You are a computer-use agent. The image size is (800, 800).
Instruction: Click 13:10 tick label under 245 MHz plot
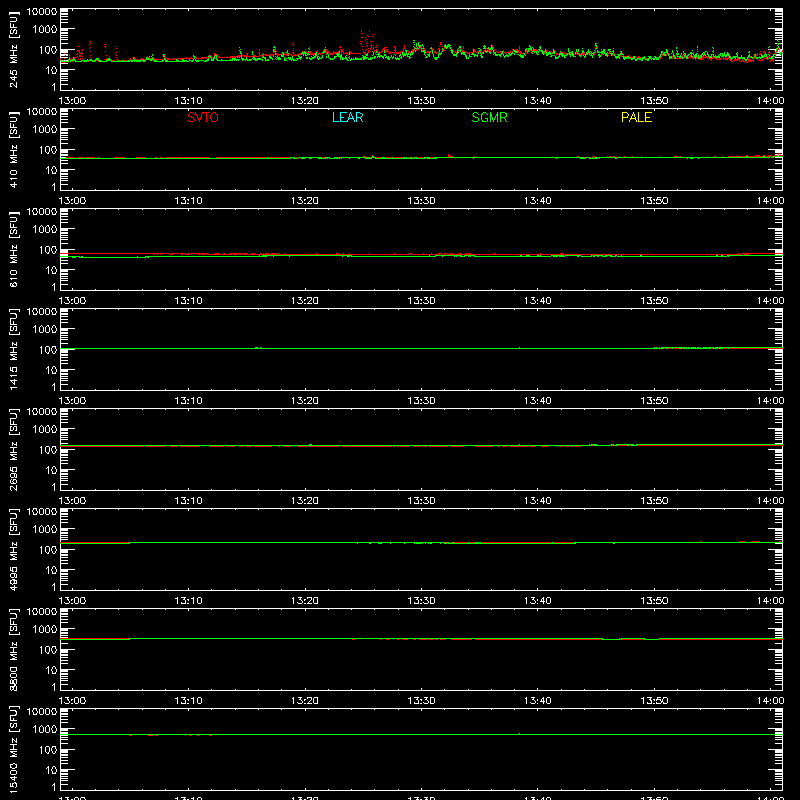(188, 101)
